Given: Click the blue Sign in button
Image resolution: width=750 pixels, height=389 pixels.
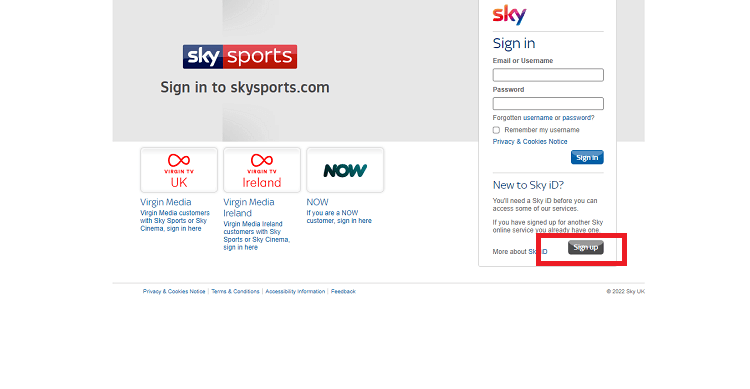Looking at the screenshot, I should (x=587, y=157).
